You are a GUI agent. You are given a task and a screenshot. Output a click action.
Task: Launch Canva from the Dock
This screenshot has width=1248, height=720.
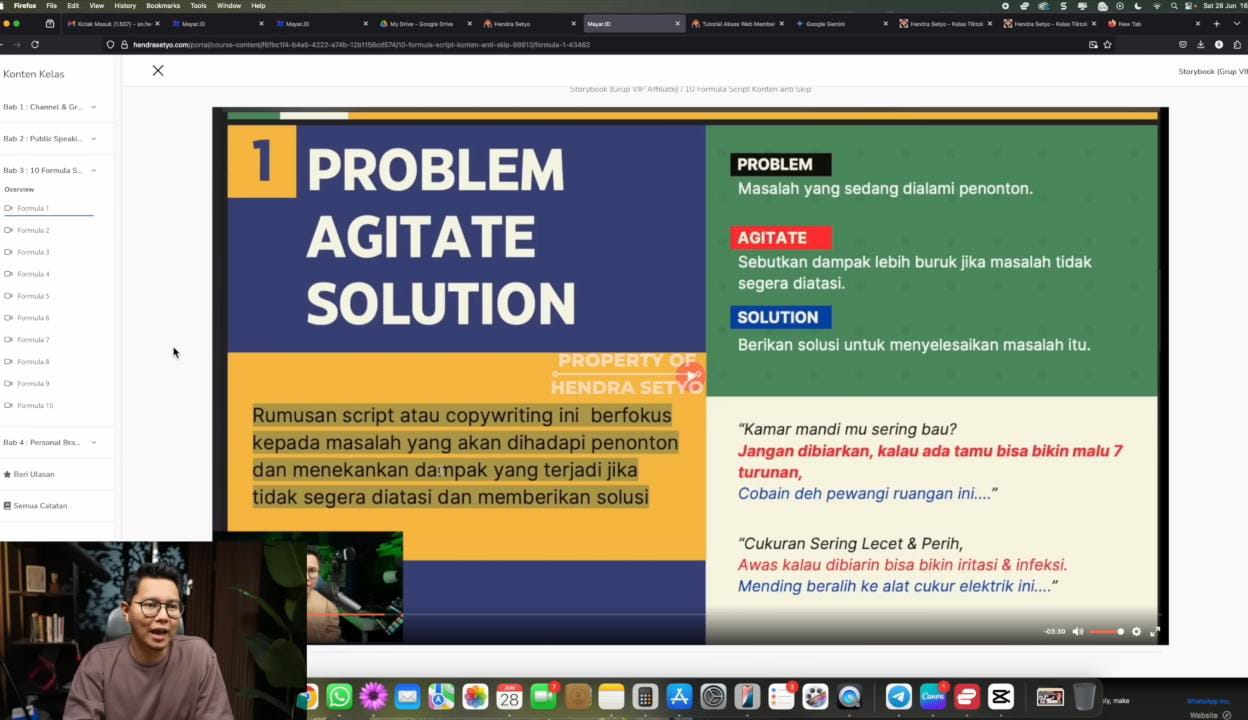[932, 697]
